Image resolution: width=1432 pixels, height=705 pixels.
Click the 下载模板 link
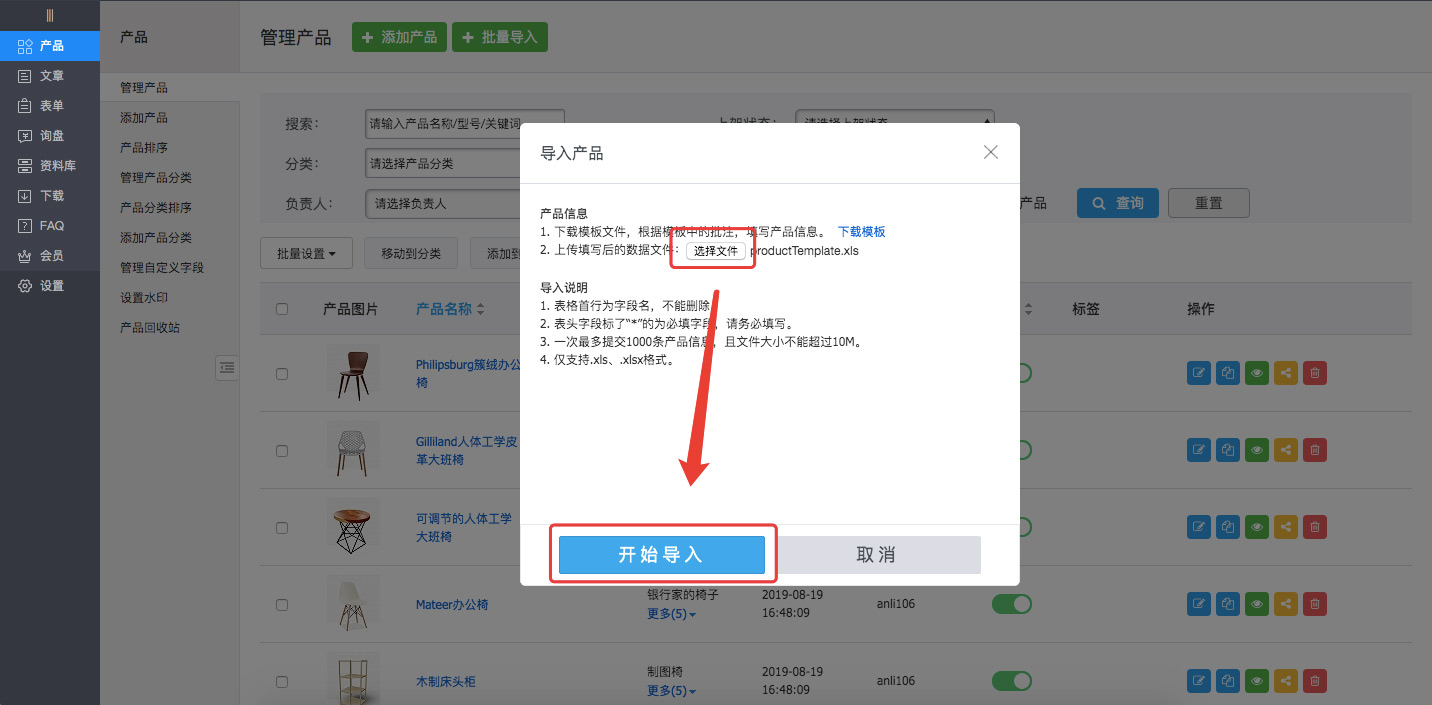tap(861, 231)
